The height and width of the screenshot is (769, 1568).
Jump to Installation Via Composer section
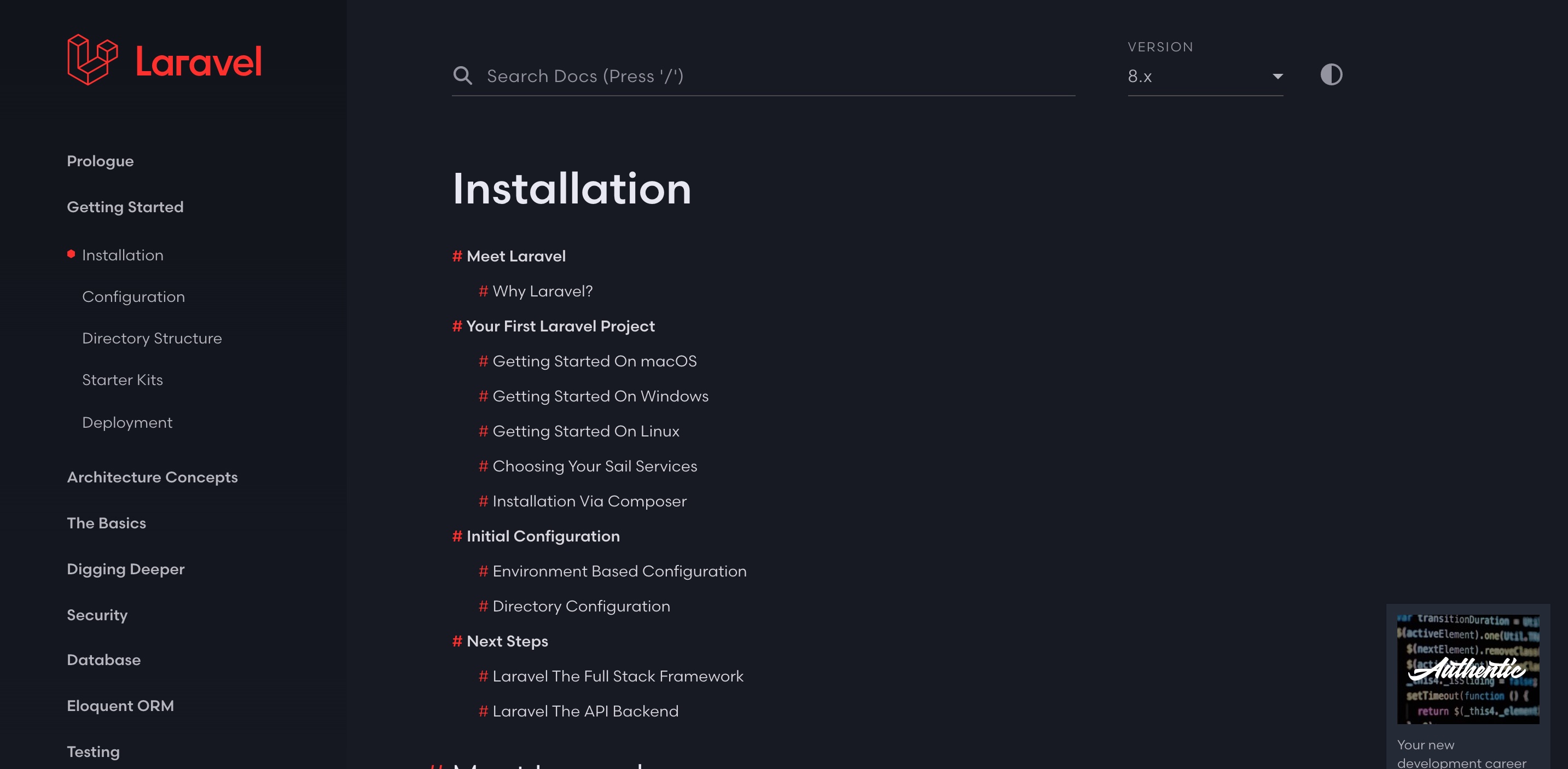click(x=589, y=502)
